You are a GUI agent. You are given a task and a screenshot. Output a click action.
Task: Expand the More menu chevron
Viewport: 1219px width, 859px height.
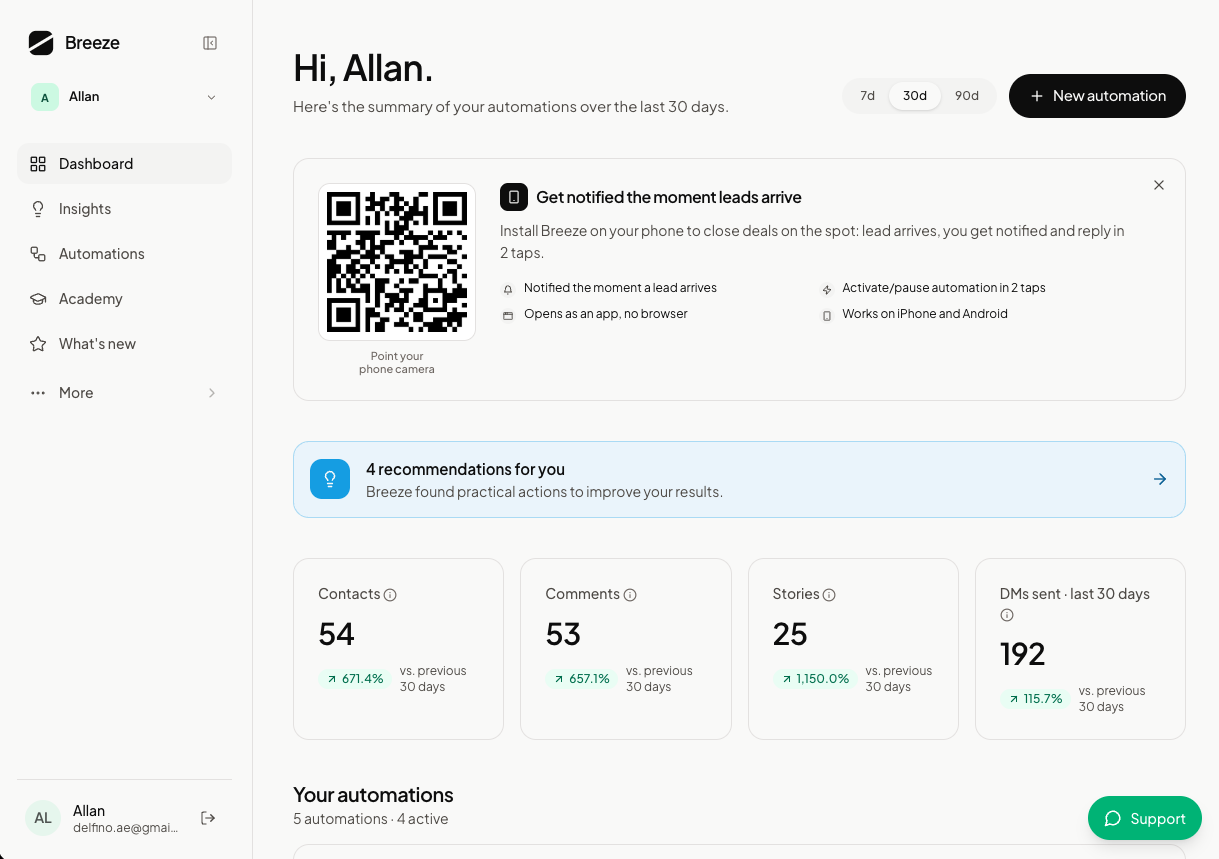click(x=212, y=393)
